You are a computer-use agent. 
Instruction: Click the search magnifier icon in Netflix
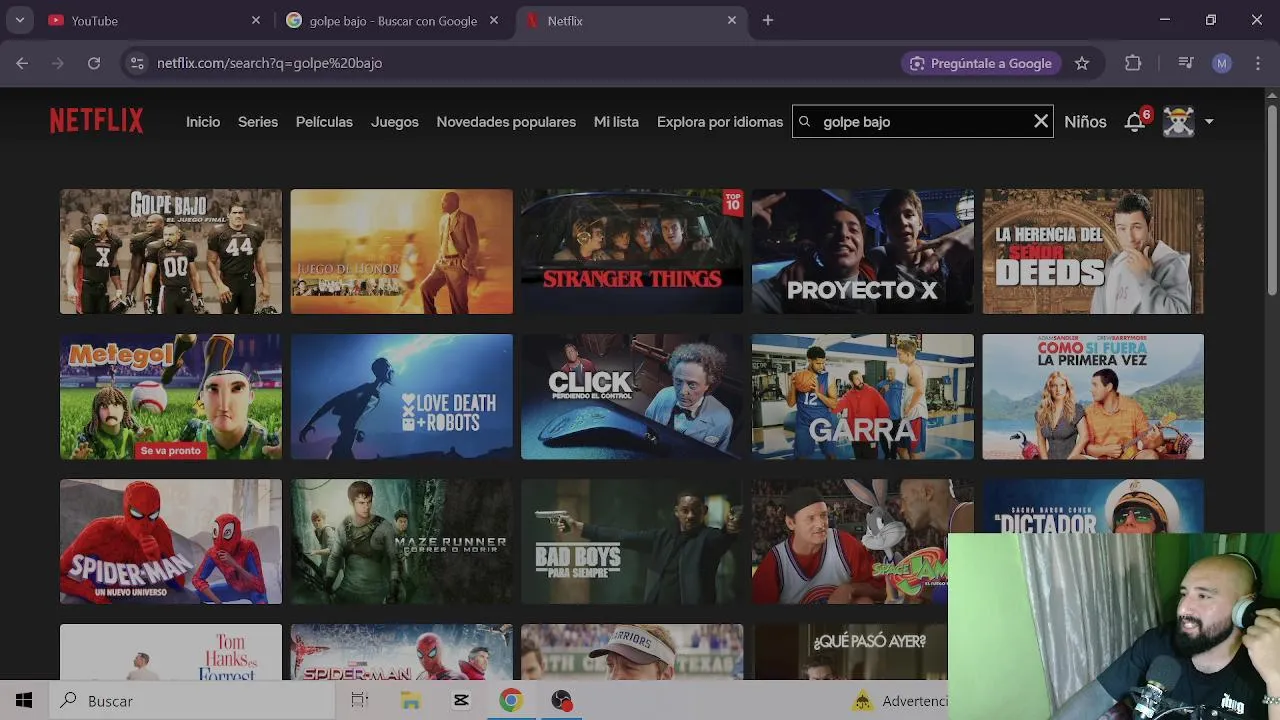(805, 122)
